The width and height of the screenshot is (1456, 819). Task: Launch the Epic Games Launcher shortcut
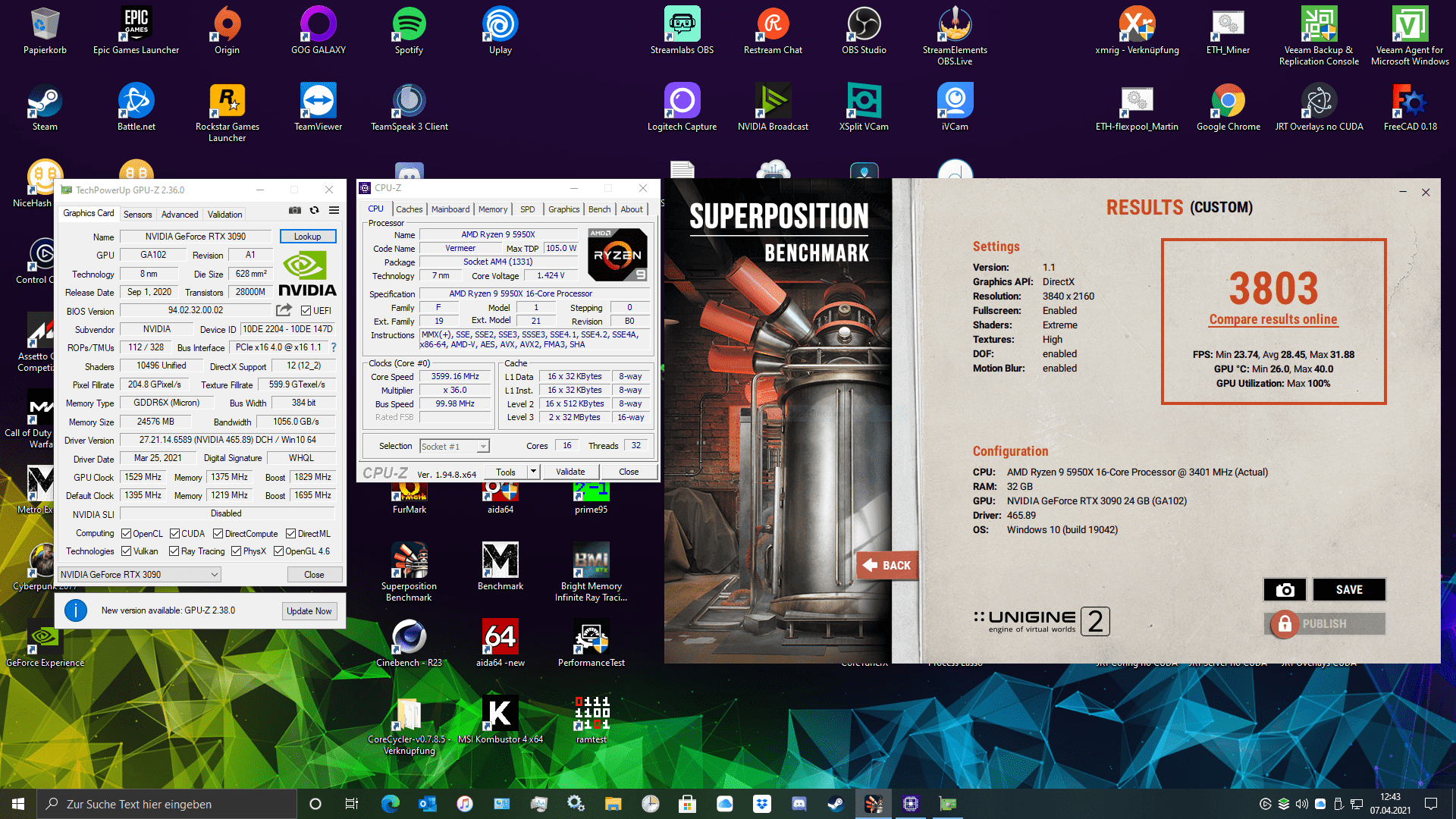point(136,31)
